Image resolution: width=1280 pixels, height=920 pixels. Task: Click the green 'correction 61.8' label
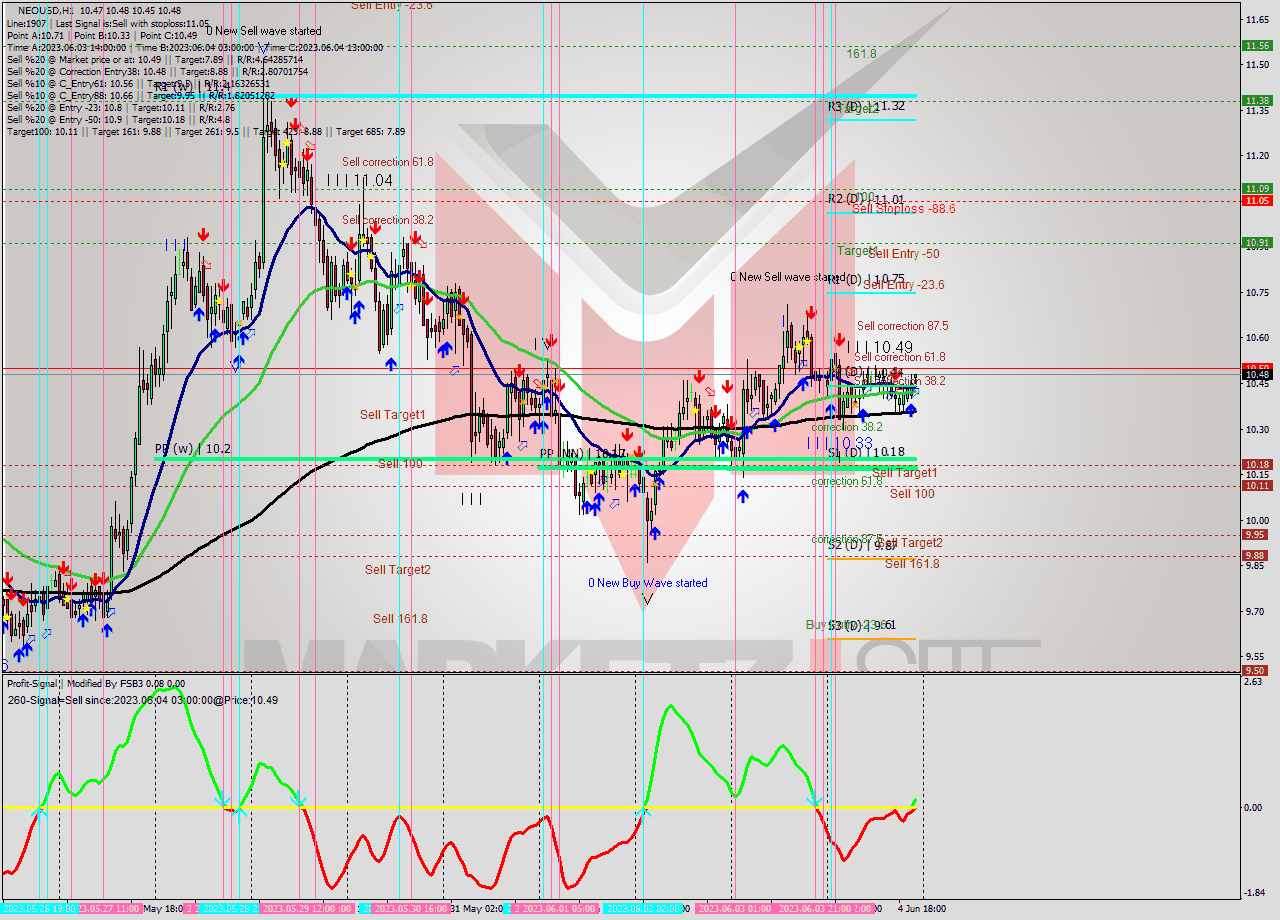point(846,481)
